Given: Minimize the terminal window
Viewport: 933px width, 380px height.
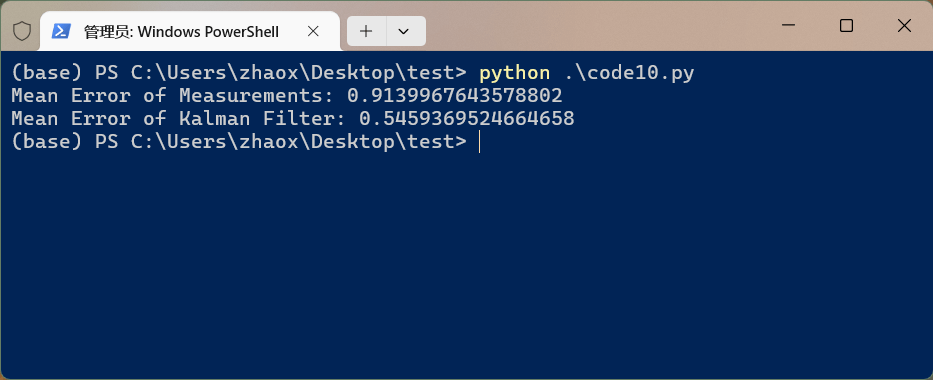Looking at the screenshot, I should tap(788, 26).
